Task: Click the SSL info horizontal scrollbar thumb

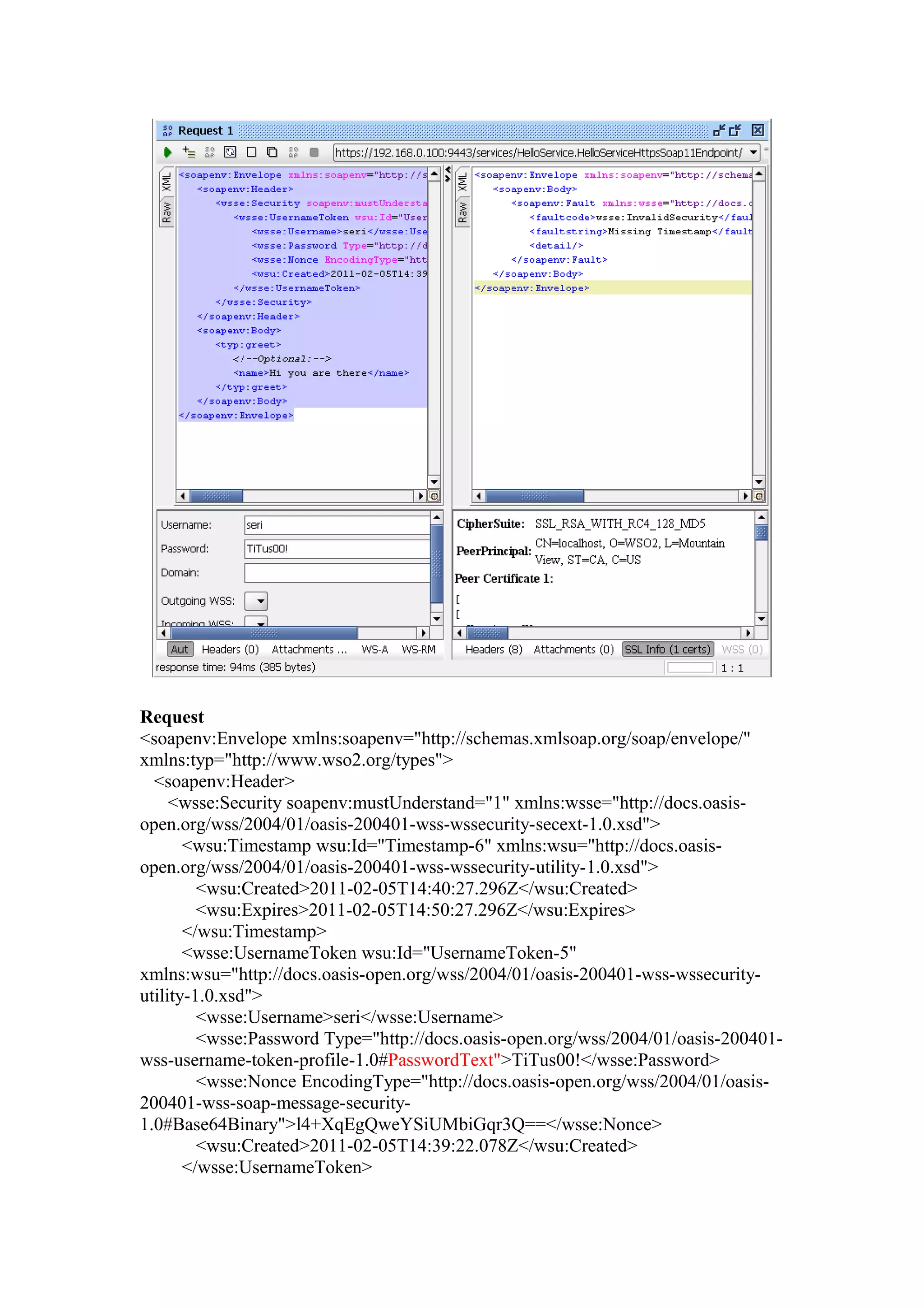Action: click(x=487, y=633)
